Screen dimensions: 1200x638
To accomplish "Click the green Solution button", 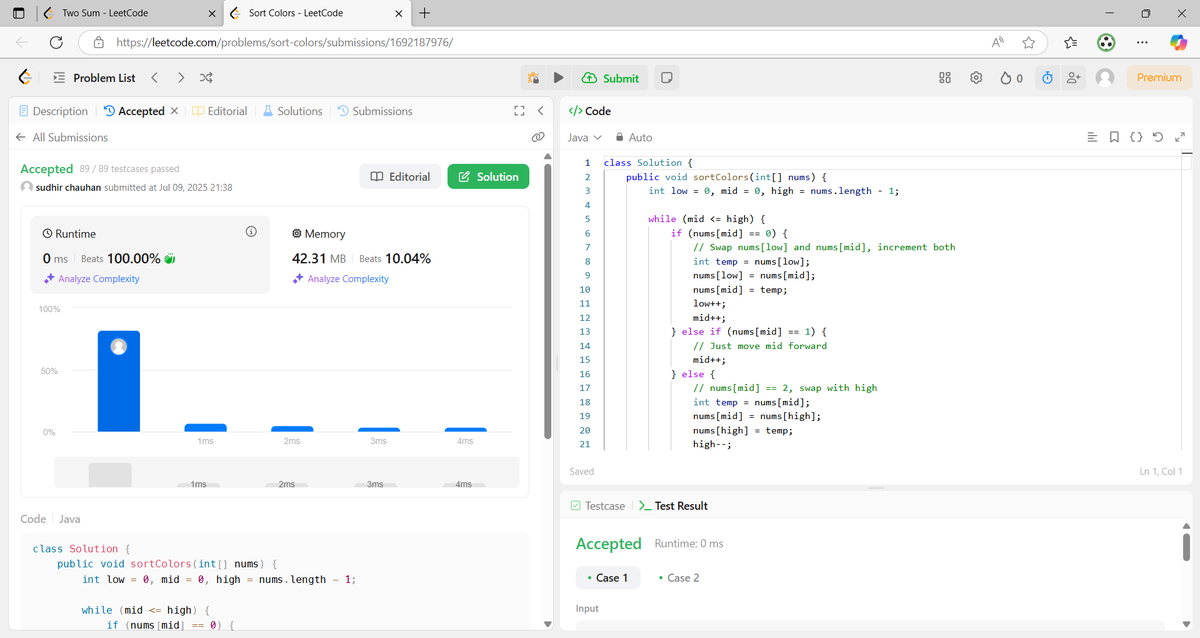I will (x=488, y=177).
